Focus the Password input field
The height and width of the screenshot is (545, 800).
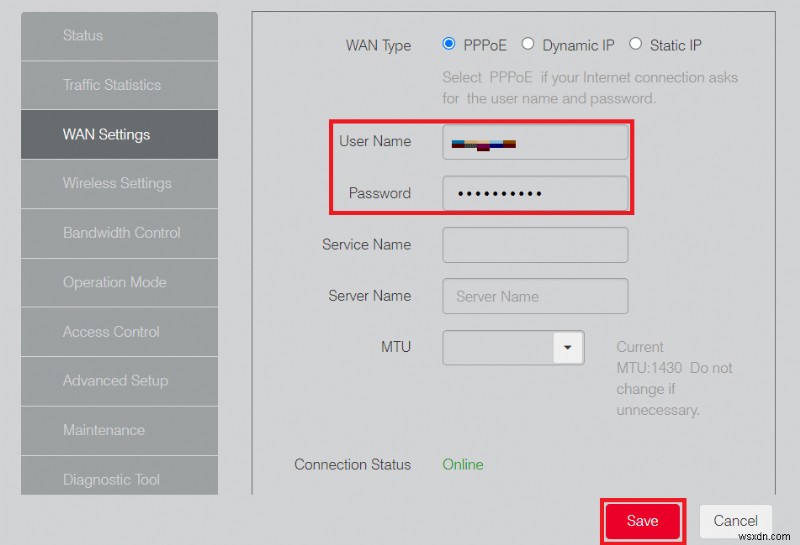[x=535, y=193]
